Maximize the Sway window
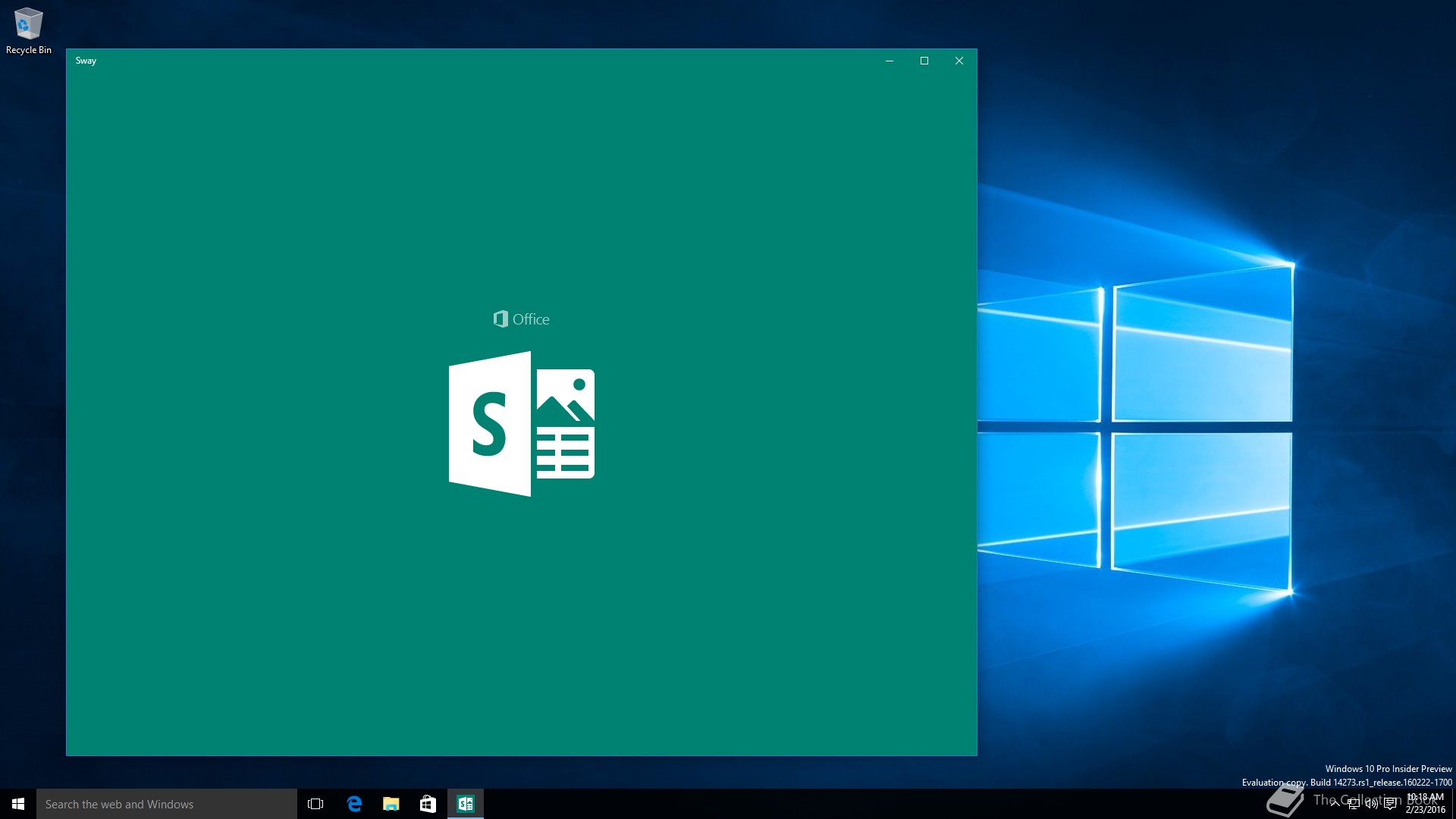This screenshot has width=1456, height=819. coord(924,61)
